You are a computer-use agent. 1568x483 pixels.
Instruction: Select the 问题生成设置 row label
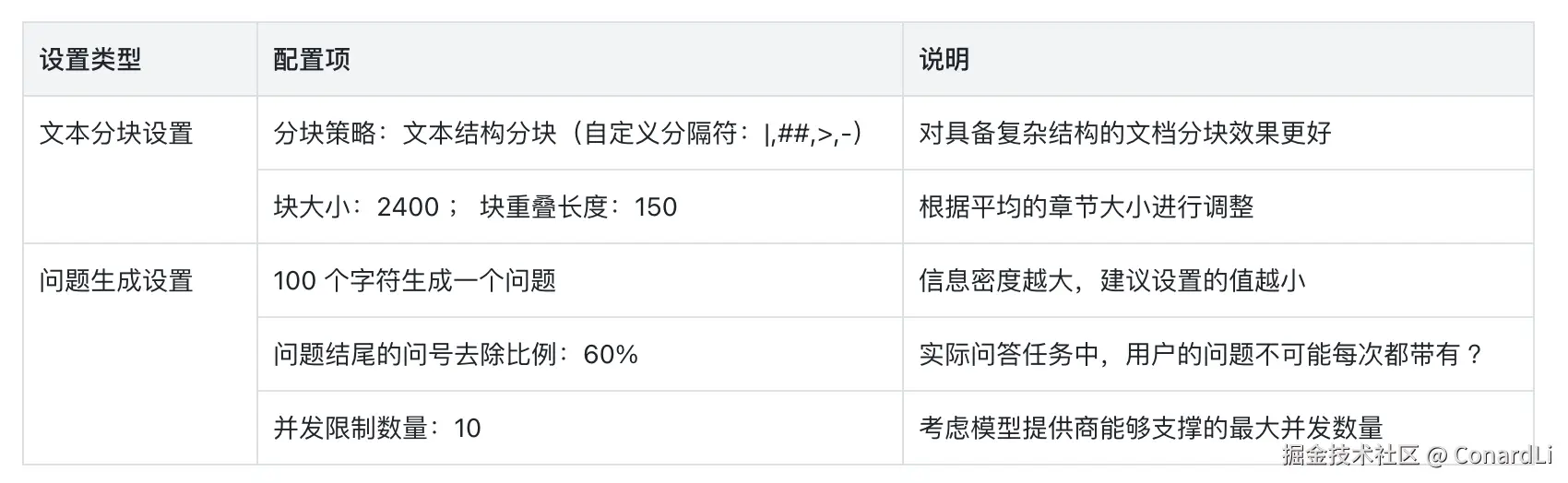point(116,281)
